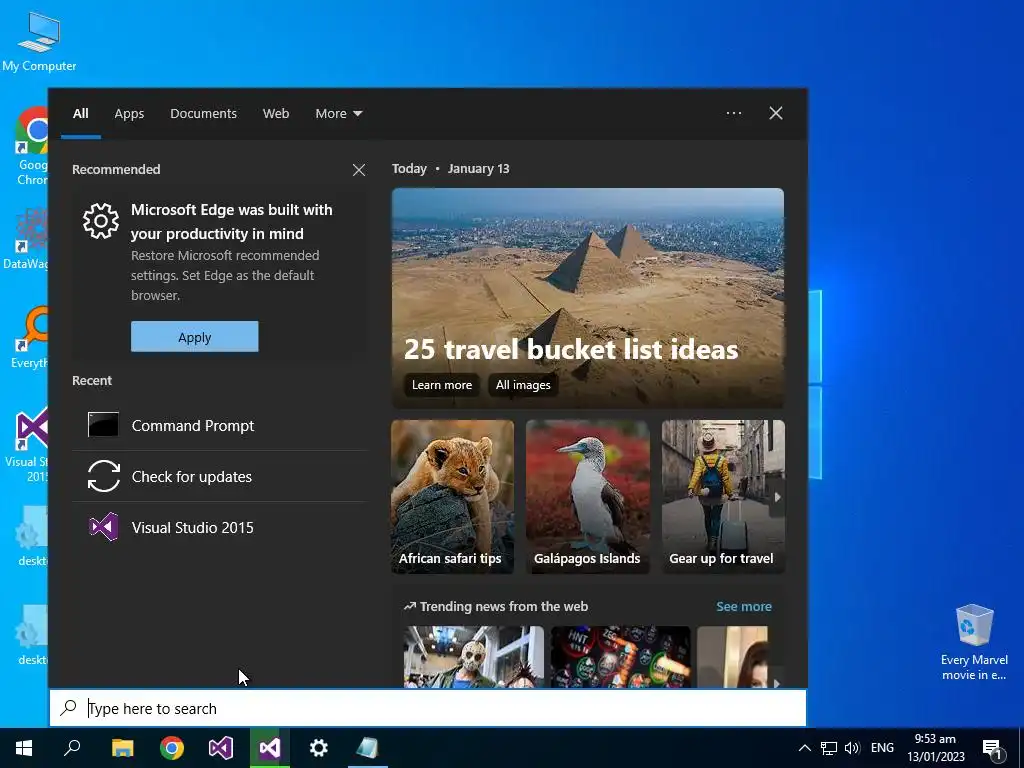Open the first Visual Studio taskbar icon

pyautogui.click(x=221, y=748)
